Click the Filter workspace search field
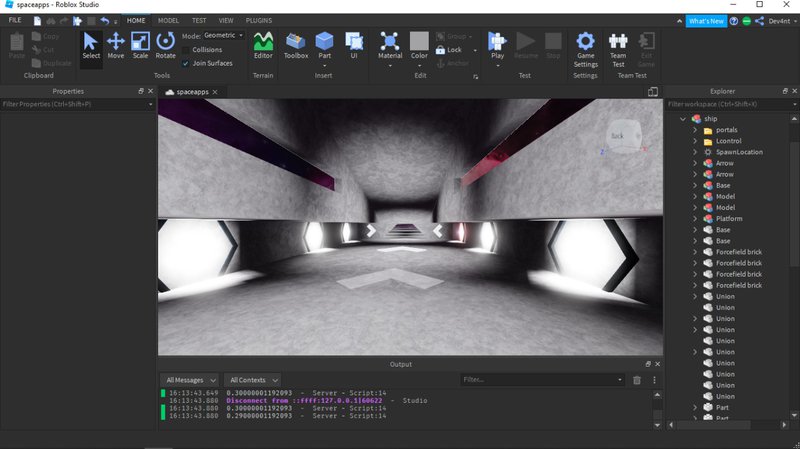Viewport: 800px width, 449px height. (725, 104)
